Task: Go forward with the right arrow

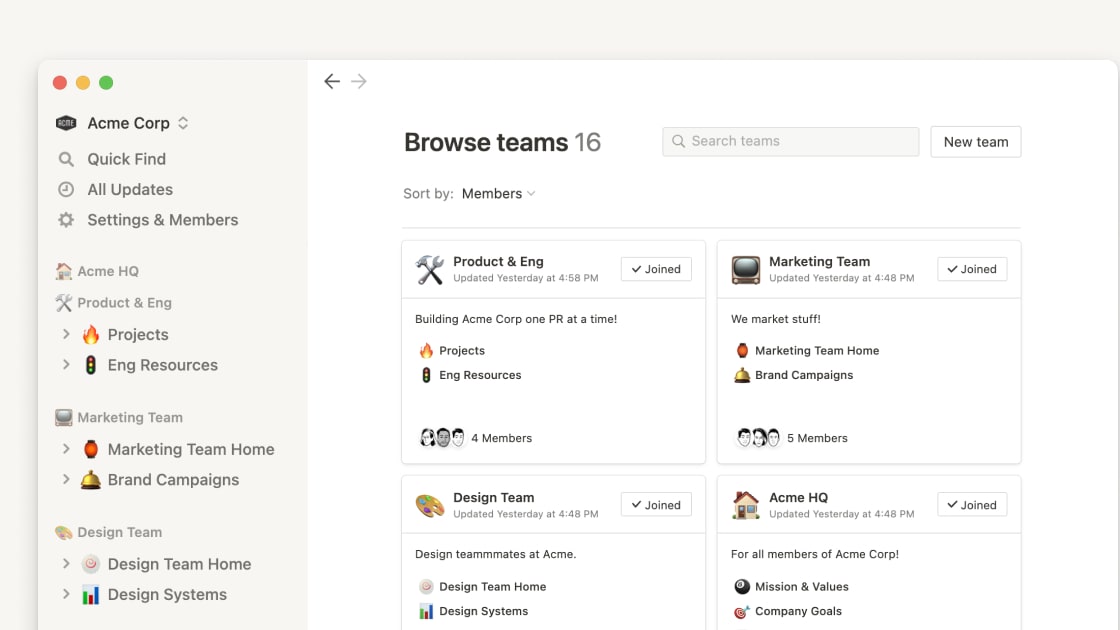Action: 359,81
